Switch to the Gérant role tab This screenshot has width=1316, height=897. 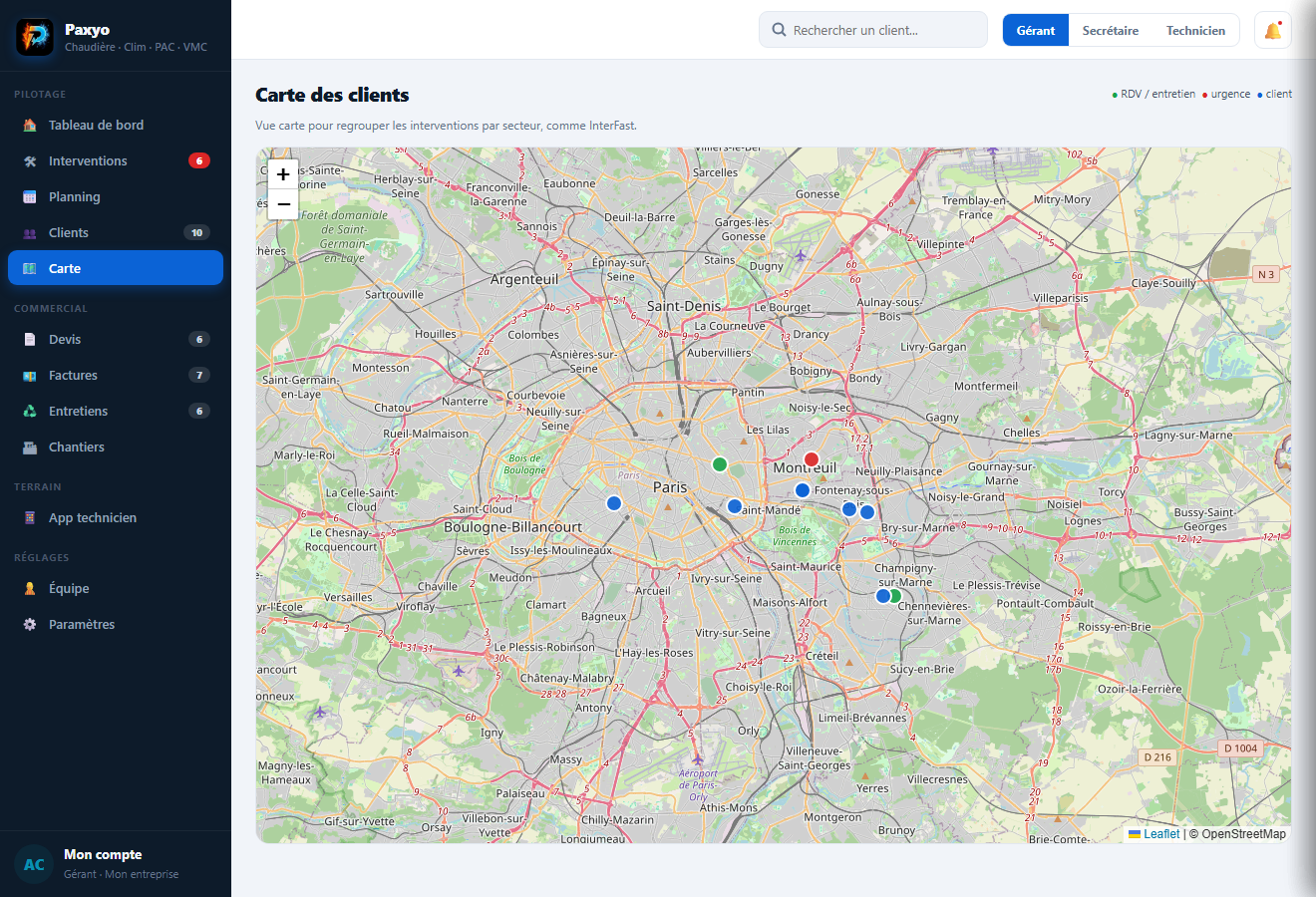(1036, 30)
